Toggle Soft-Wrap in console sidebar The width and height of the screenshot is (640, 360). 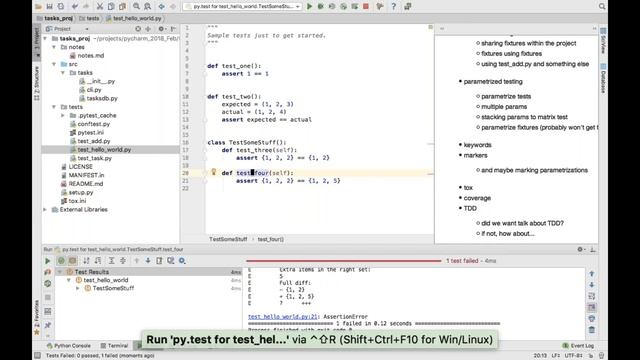click(x=592, y=296)
